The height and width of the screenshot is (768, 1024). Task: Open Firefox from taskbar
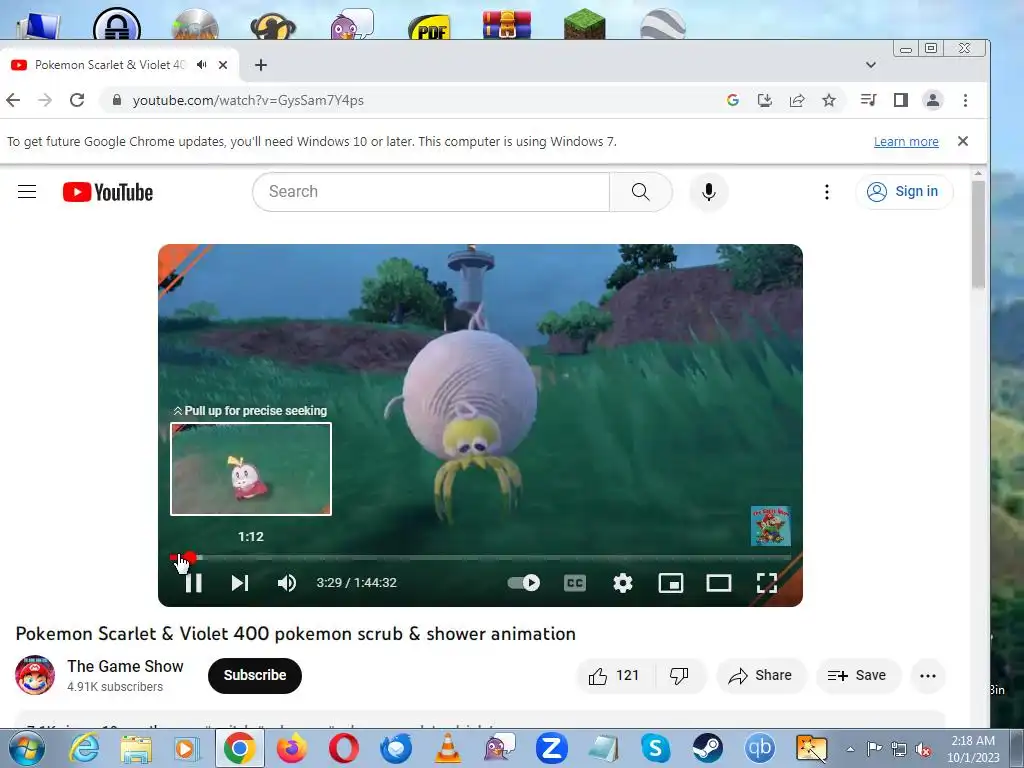(291, 748)
